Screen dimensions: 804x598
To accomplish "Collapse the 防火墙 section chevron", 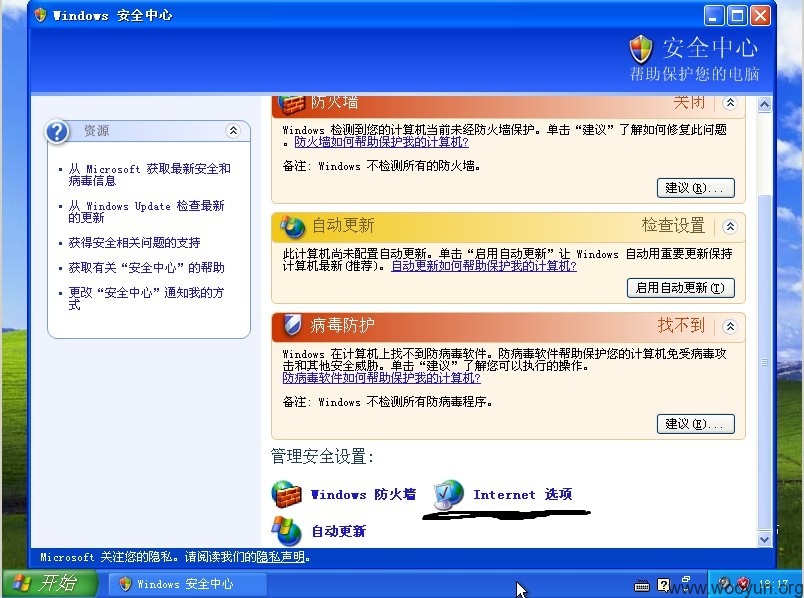I will pyautogui.click(x=730, y=103).
